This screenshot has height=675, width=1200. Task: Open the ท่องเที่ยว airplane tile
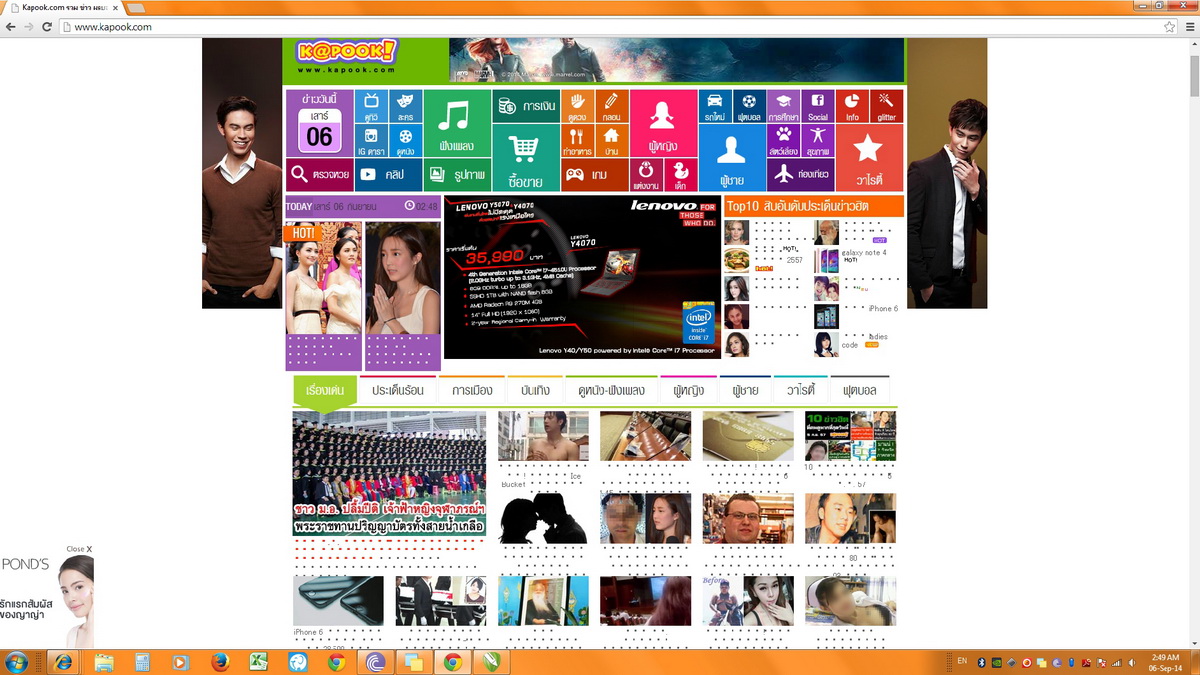[800, 174]
